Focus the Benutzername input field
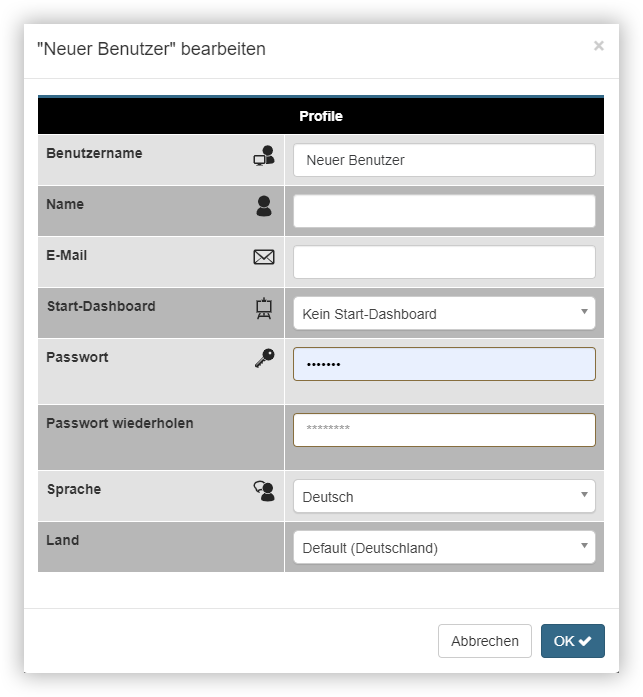The image size is (643, 697). pyautogui.click(x=444, y=160)
